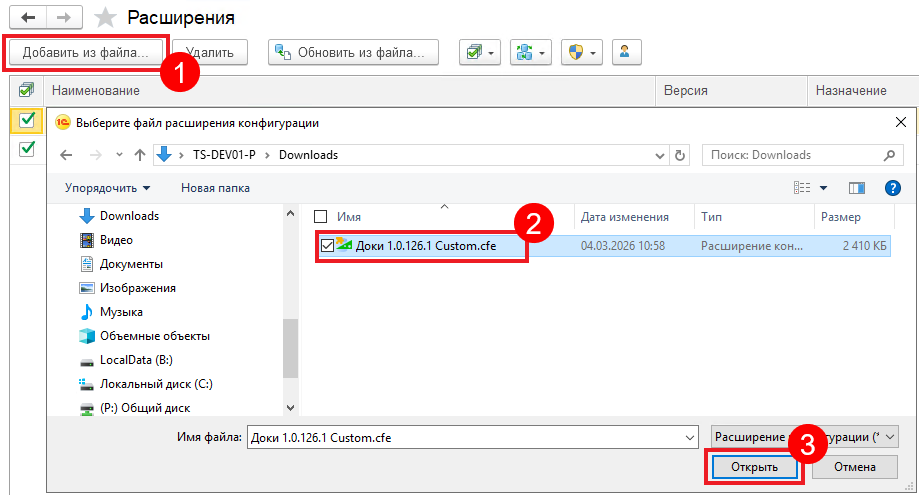Screen dimensions: 920x496
Task: Go up one folder level arrow
Action: pyautogui.click(x=141, y=155)
